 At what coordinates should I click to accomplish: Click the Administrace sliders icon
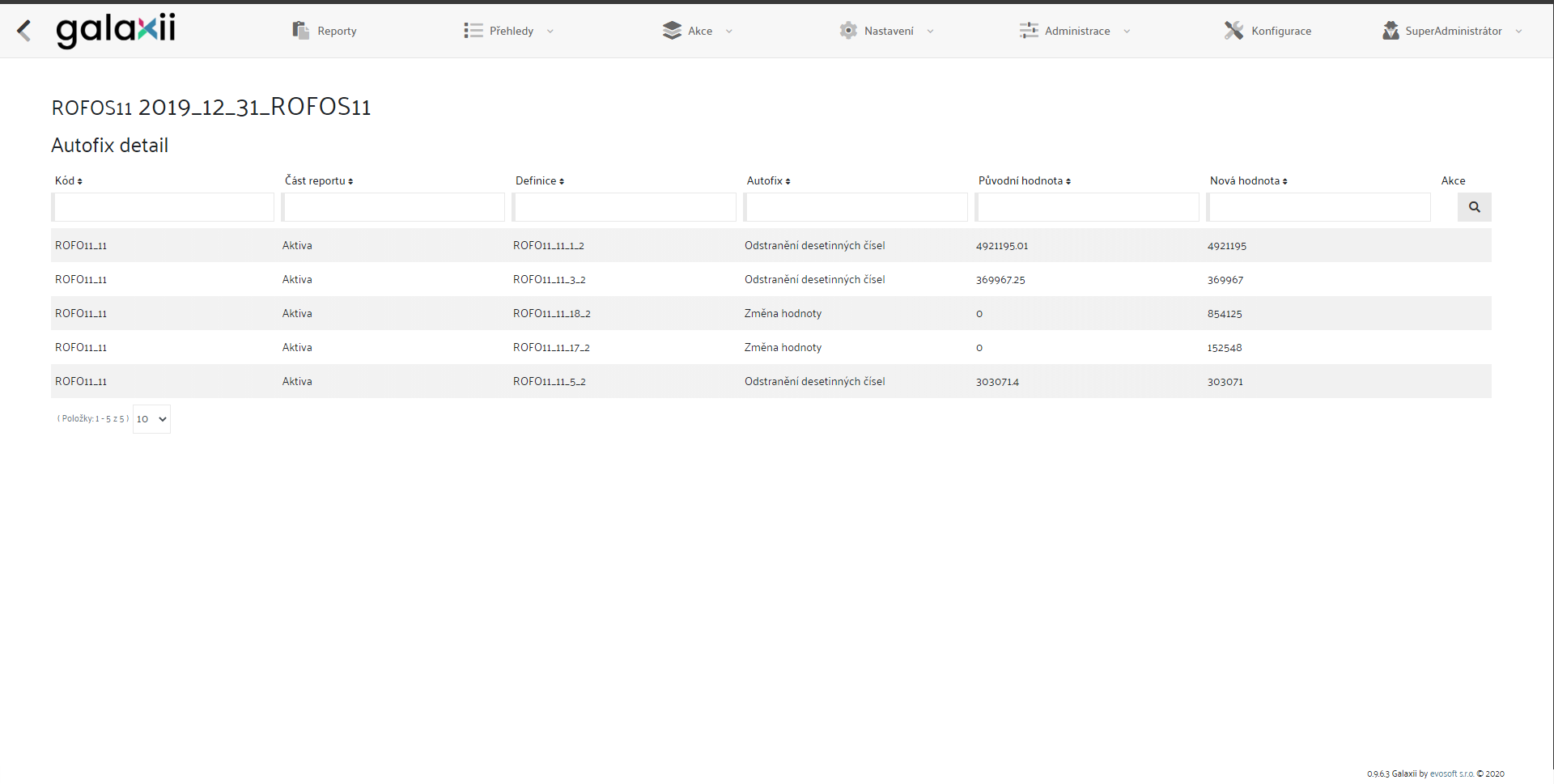(x=1029, y=31)
